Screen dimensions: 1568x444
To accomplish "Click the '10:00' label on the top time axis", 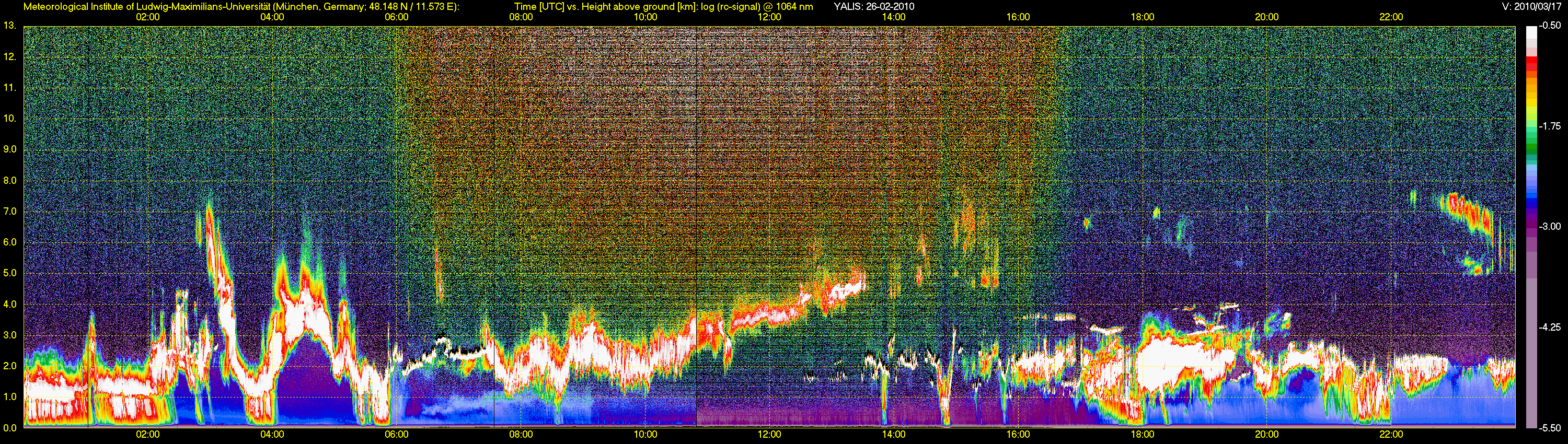I will pyautogui.click(x=645, y=17).
